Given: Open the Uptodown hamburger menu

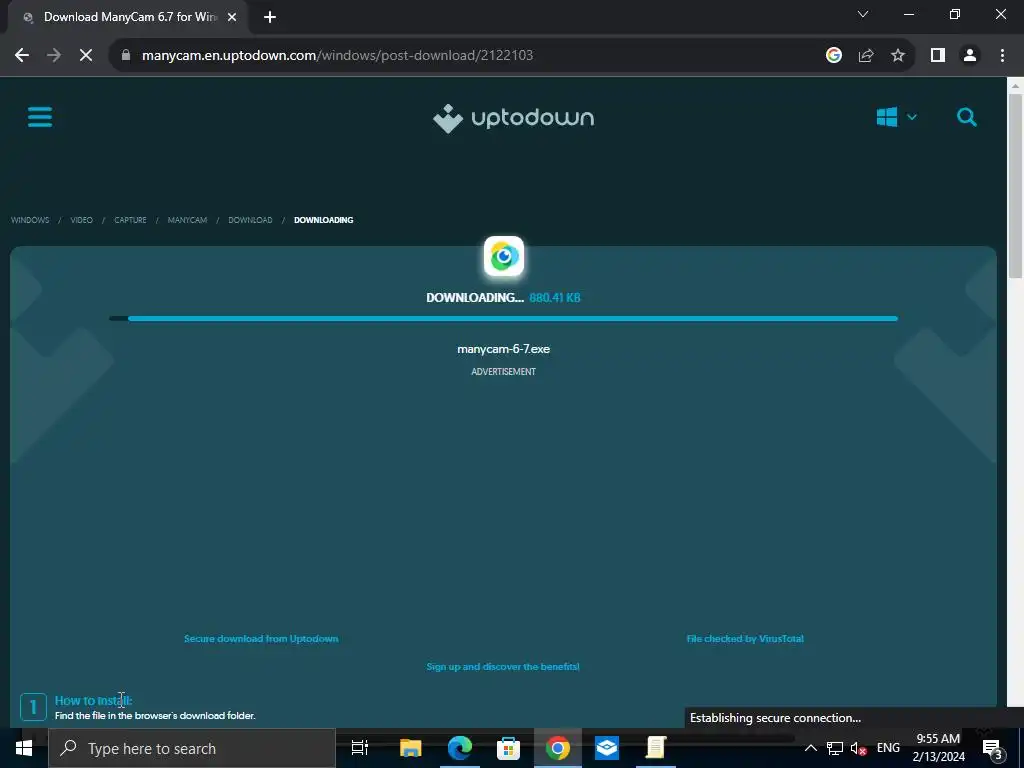Looking at the screenshot, I should pos(40,118).
